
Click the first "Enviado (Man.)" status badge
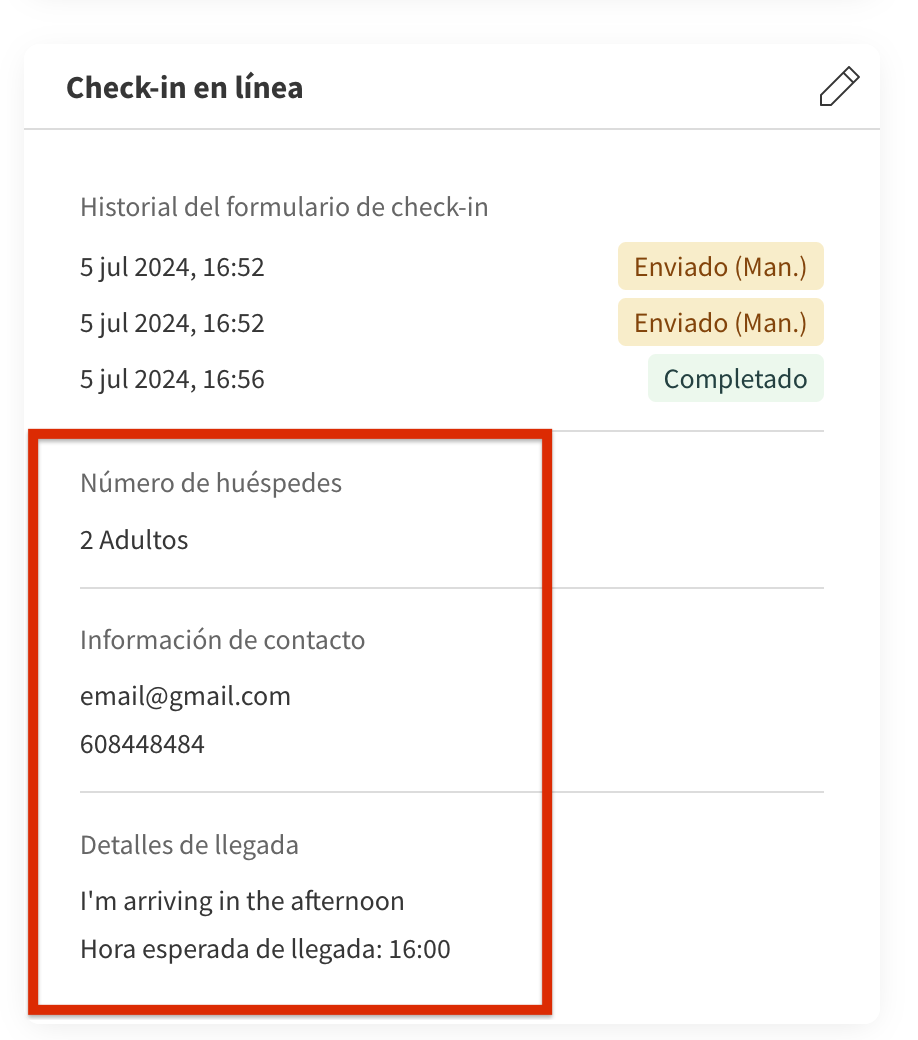(x=720, y=266)
